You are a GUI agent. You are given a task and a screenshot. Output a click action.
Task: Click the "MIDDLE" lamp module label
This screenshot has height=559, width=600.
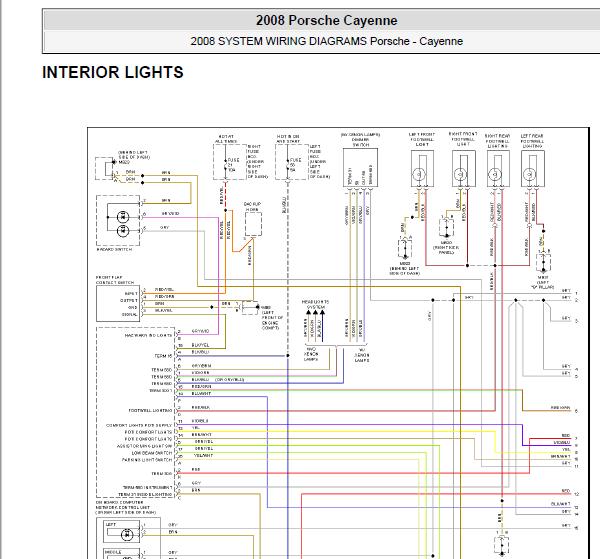[113, 552]
